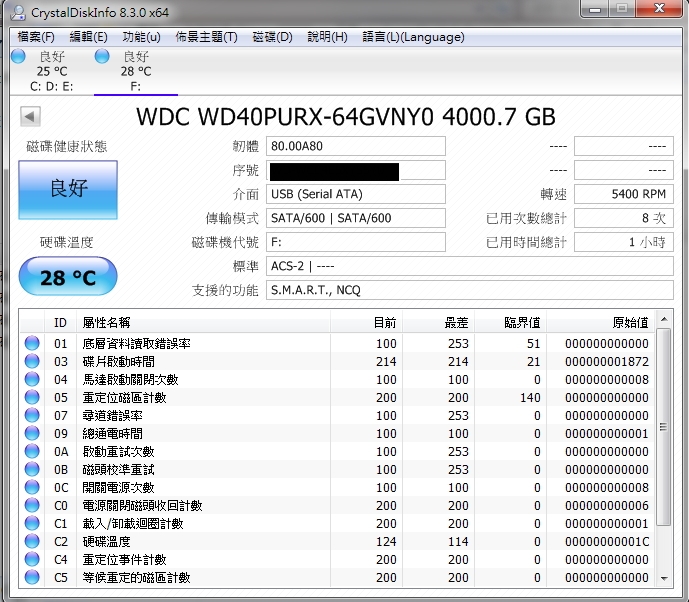
Task: Select the 重定位磁區計數 attribute name
Action: [x=124, y=397]
